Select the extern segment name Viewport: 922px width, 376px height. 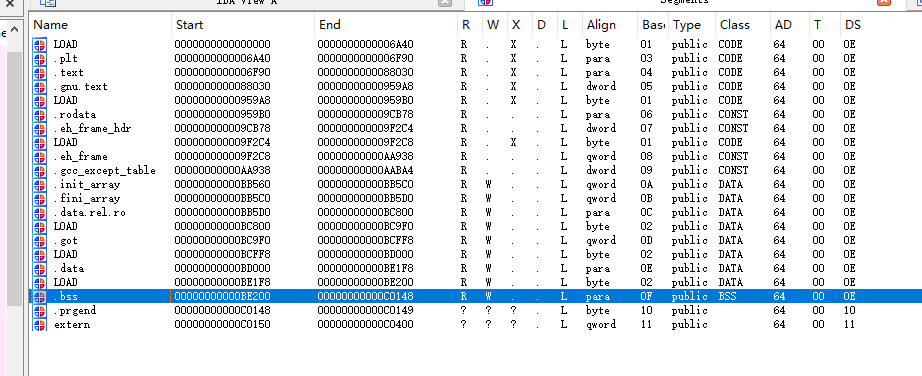click(x=72, y=324)
